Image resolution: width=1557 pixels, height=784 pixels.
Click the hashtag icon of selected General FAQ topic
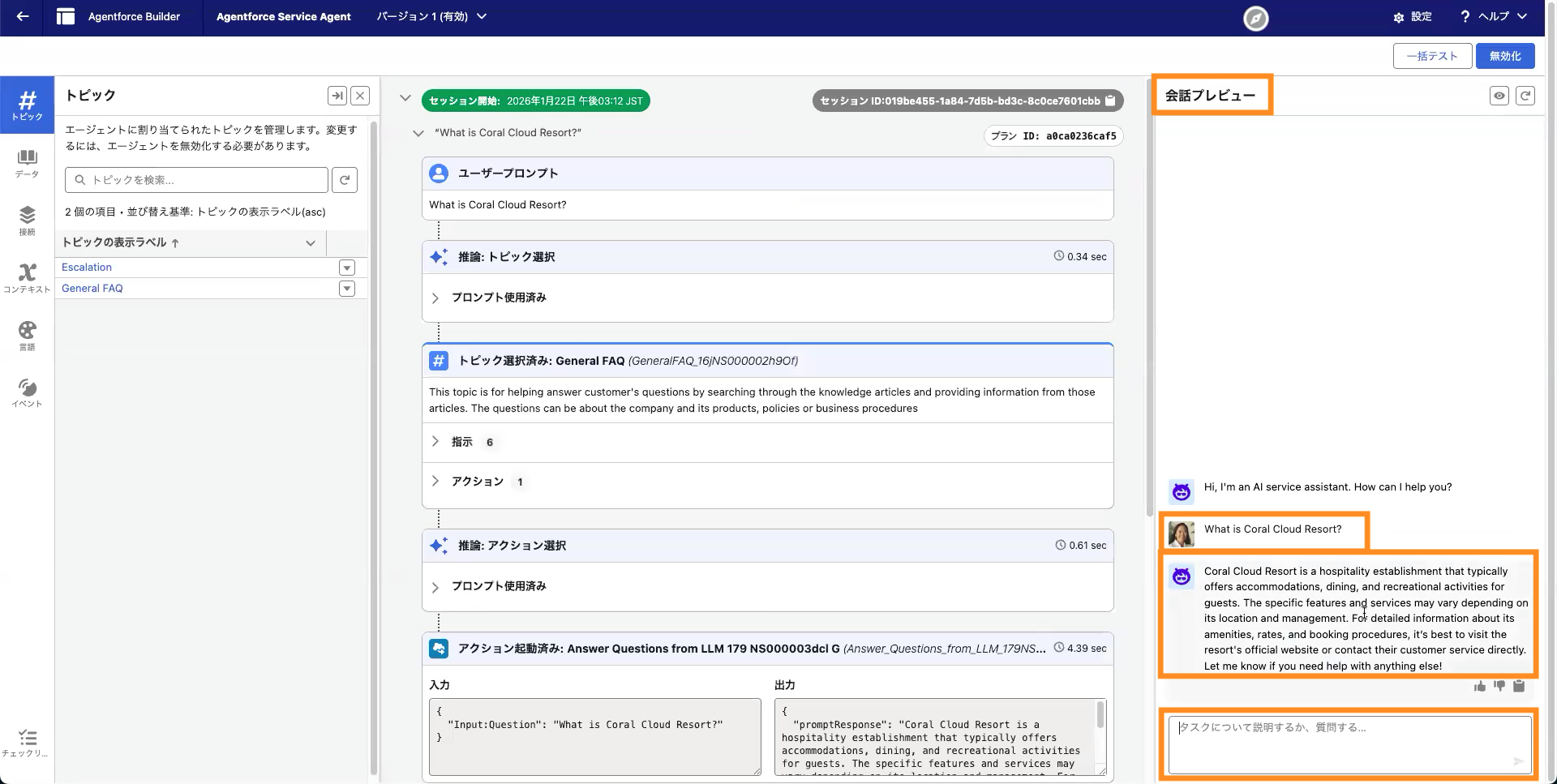439,361
